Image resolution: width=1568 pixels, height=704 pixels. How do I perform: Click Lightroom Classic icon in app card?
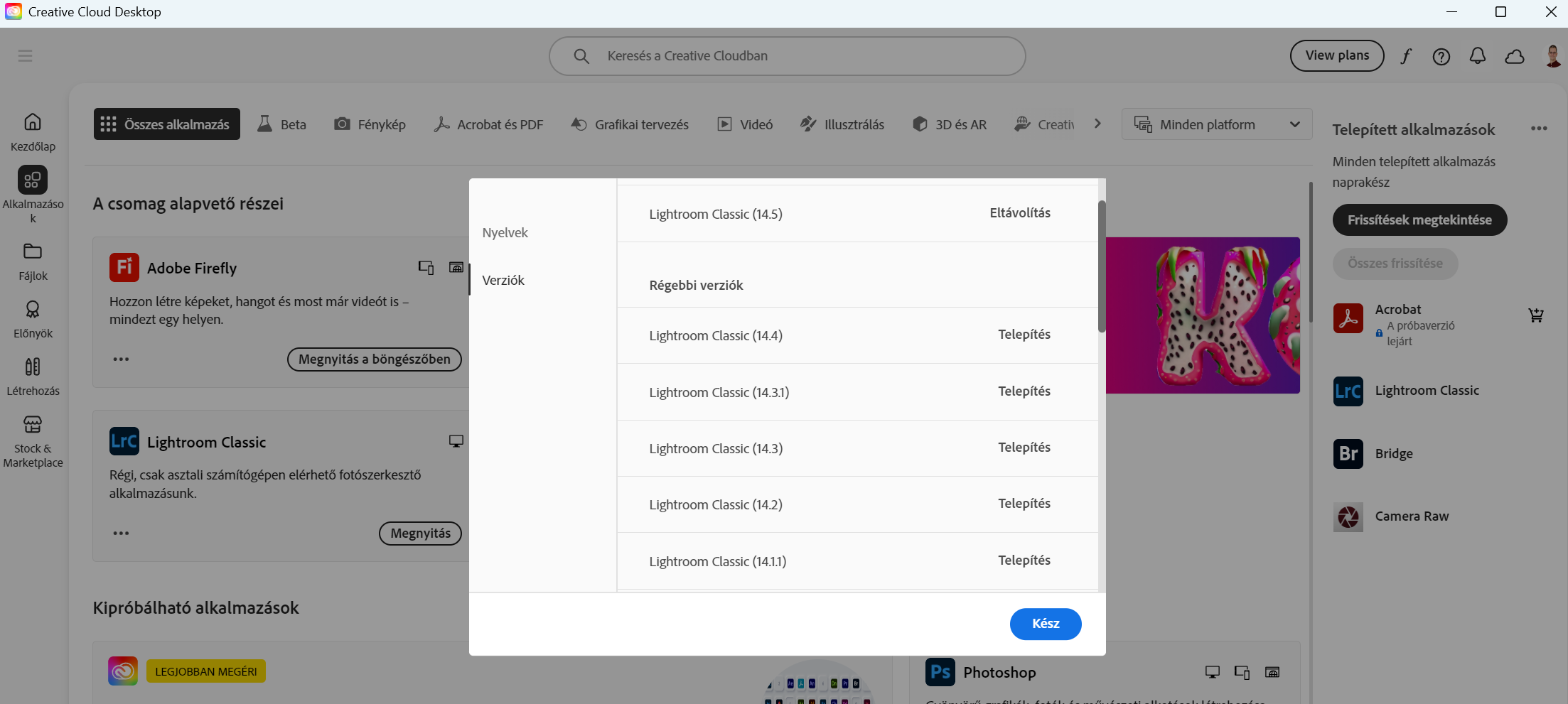(124, 441)
